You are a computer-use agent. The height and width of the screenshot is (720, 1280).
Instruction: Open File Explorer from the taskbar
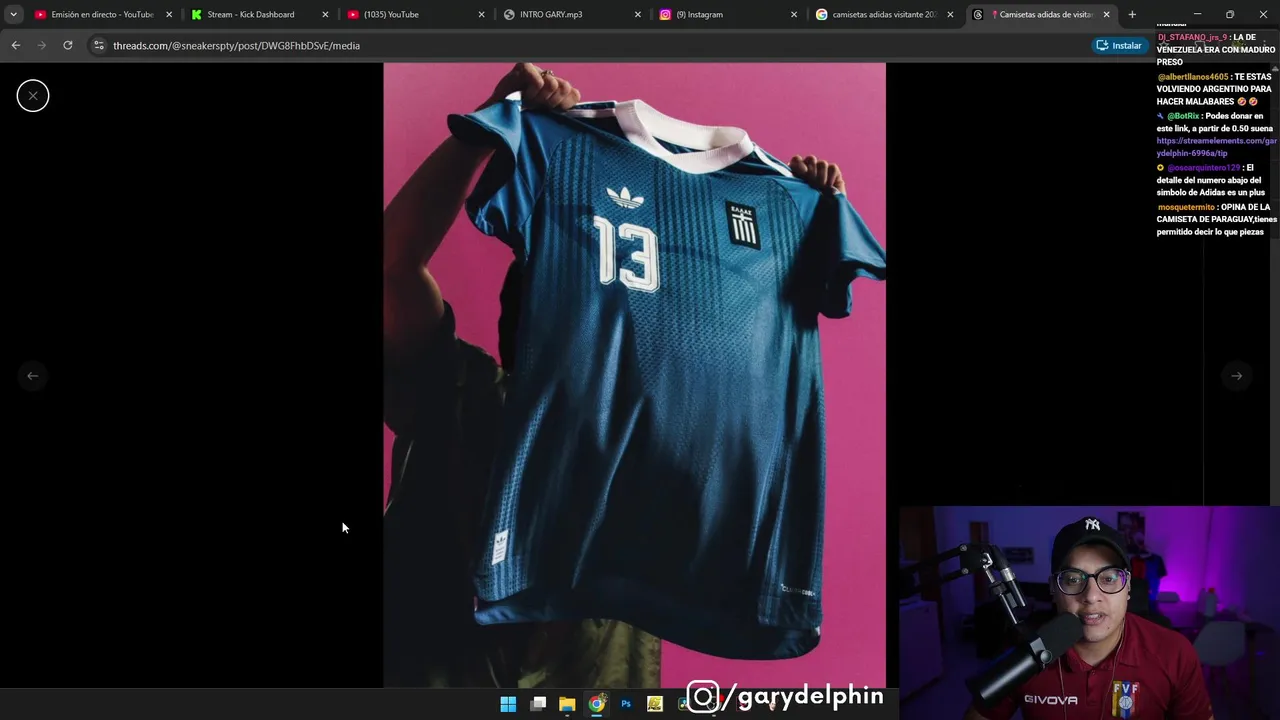(567, 704)
